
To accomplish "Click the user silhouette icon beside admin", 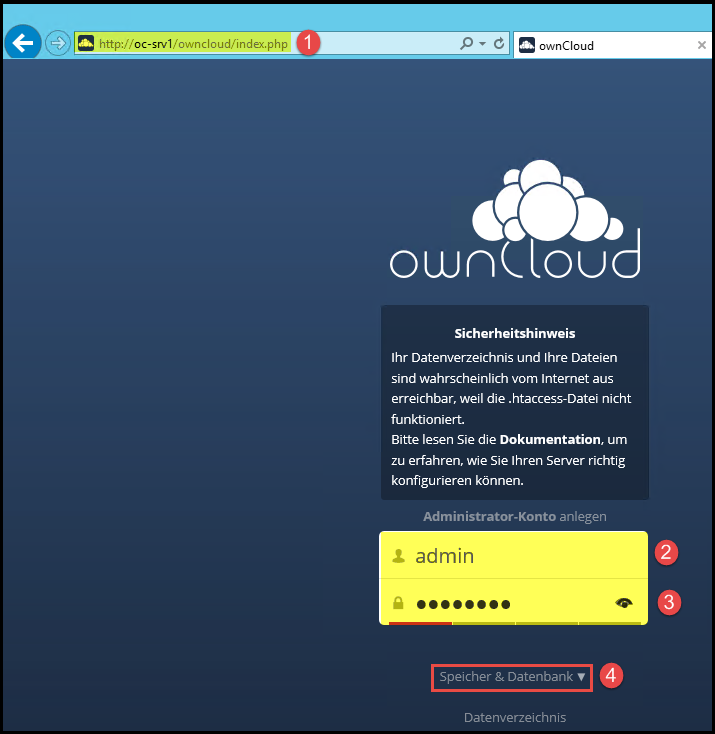I will coord(398,556).
